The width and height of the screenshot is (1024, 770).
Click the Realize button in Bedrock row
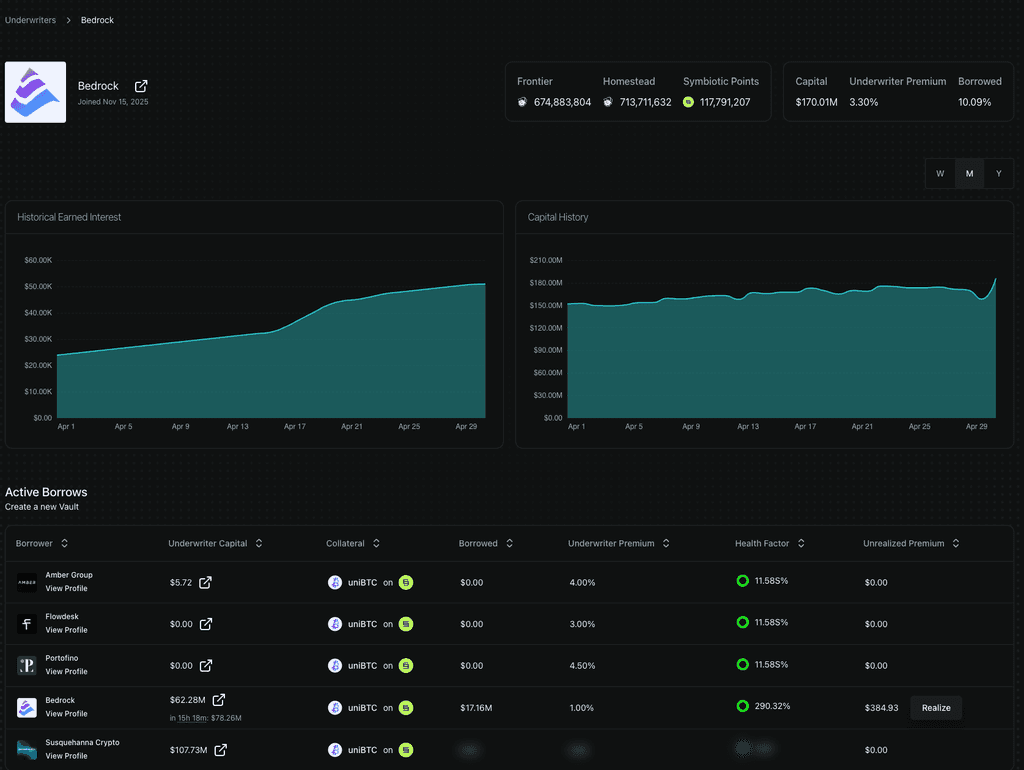click(936, 708)
